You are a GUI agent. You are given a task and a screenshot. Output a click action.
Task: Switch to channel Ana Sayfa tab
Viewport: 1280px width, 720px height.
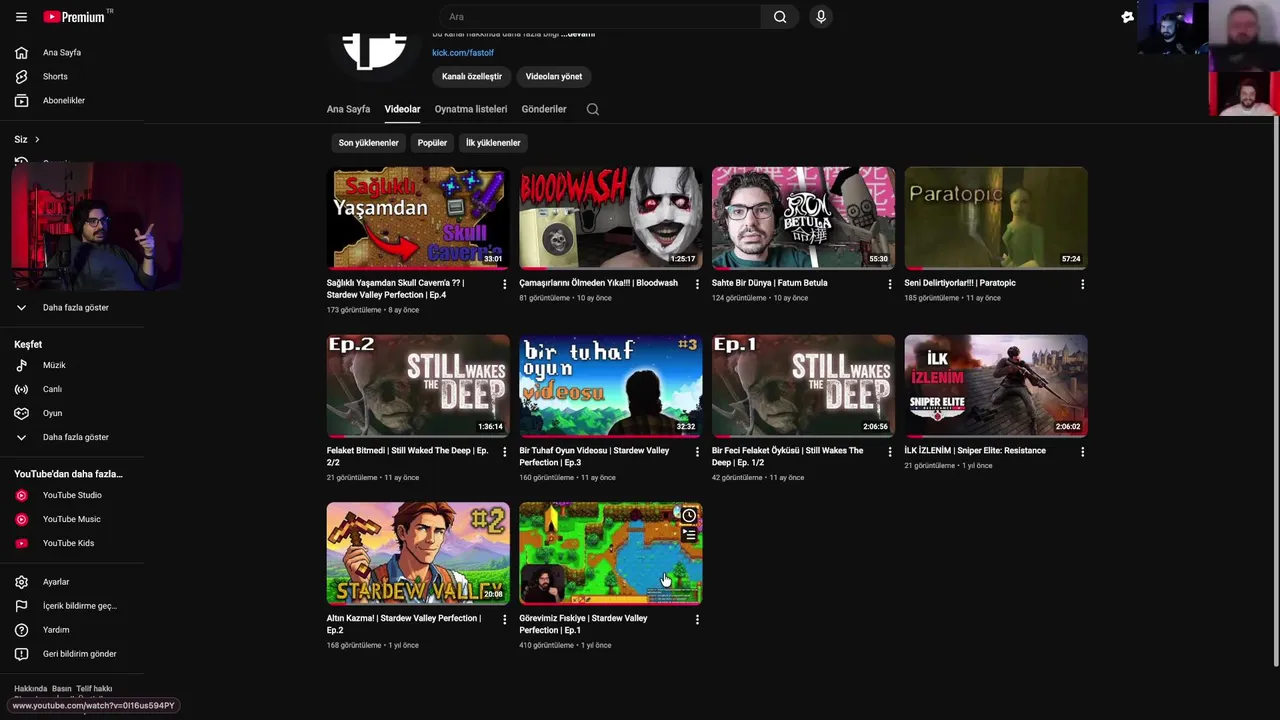pos(348,109)
